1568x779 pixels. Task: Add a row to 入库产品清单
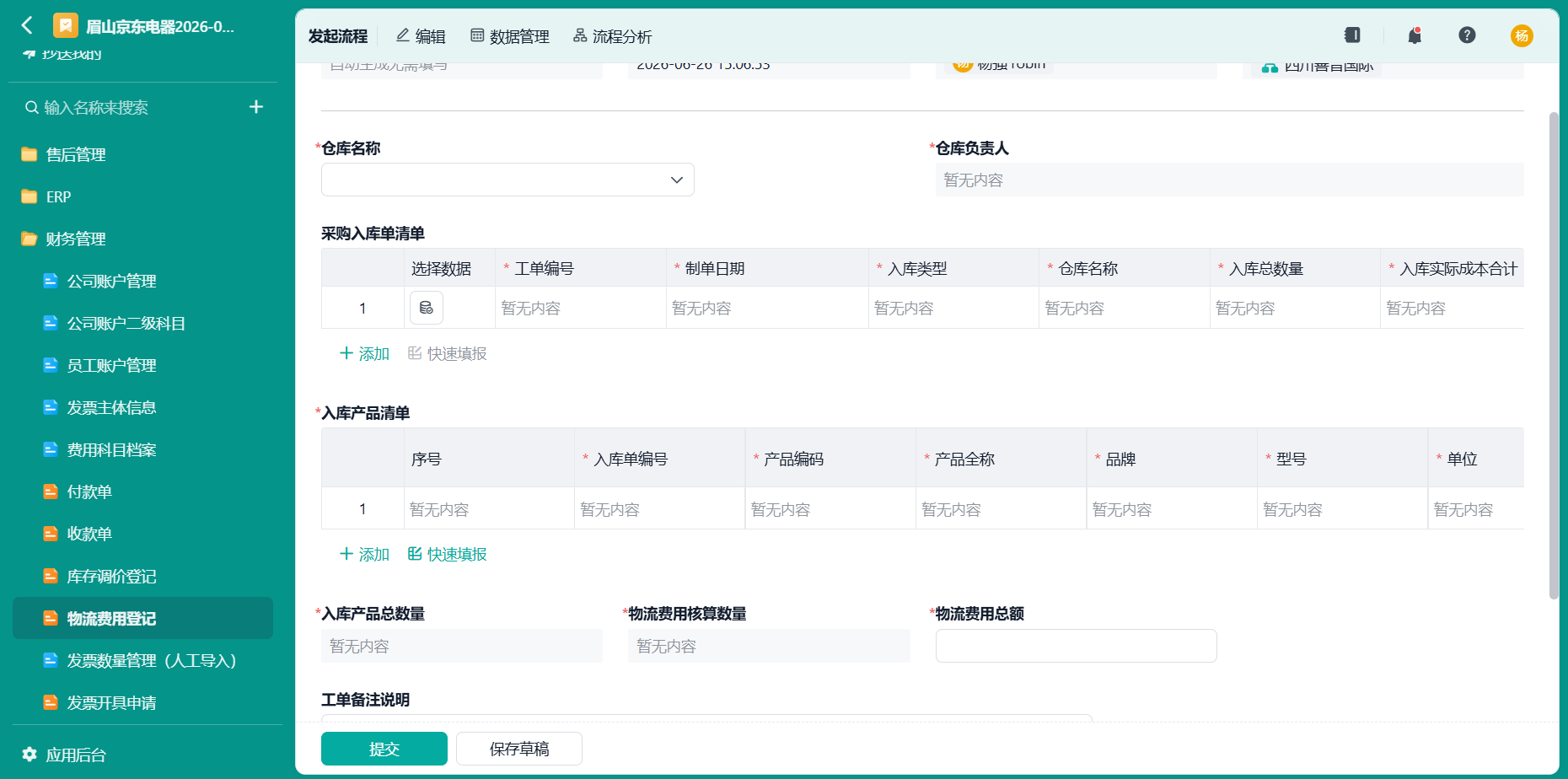364,554
